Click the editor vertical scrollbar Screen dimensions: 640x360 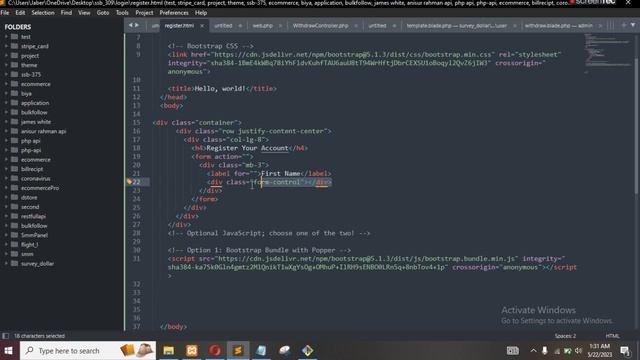coord(636,127)
